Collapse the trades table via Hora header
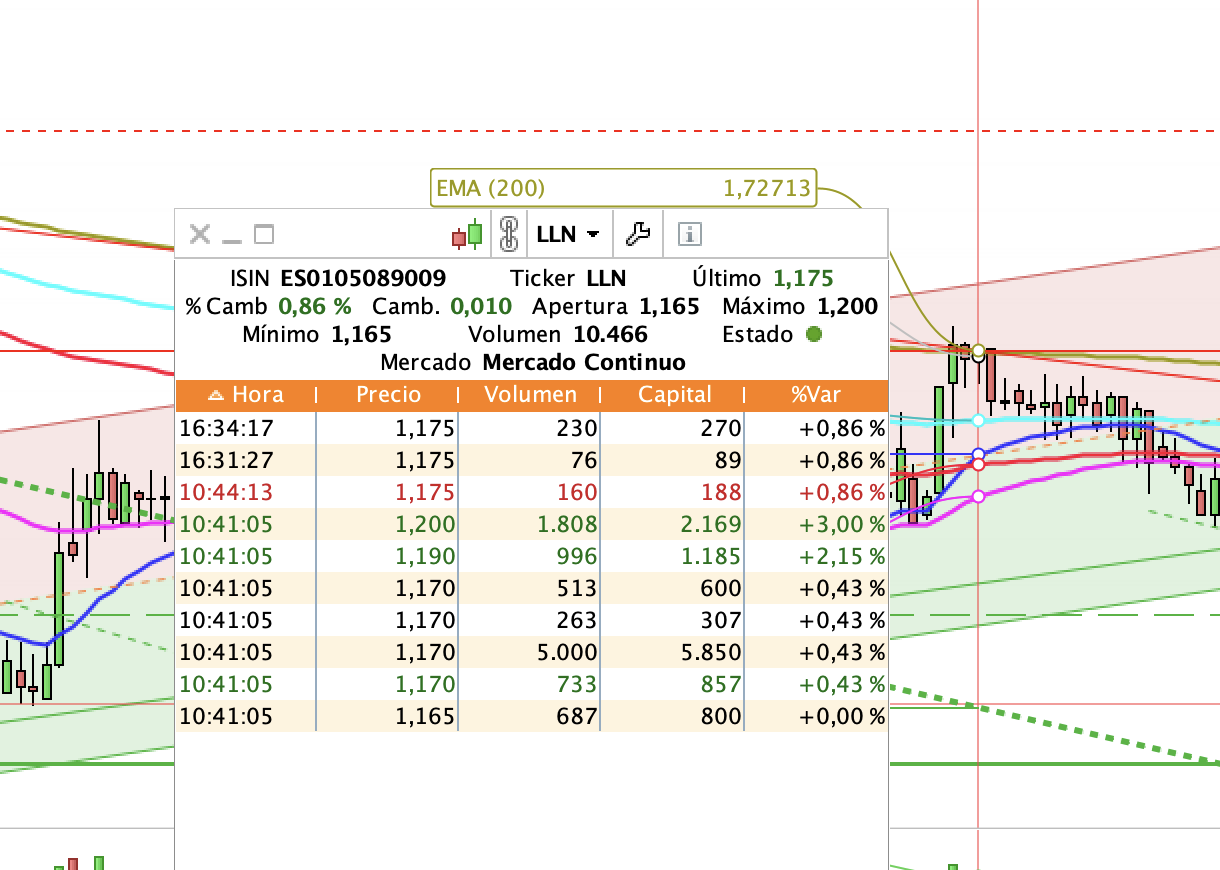This screenshot has width=1220, height=870. pos(258,394)
